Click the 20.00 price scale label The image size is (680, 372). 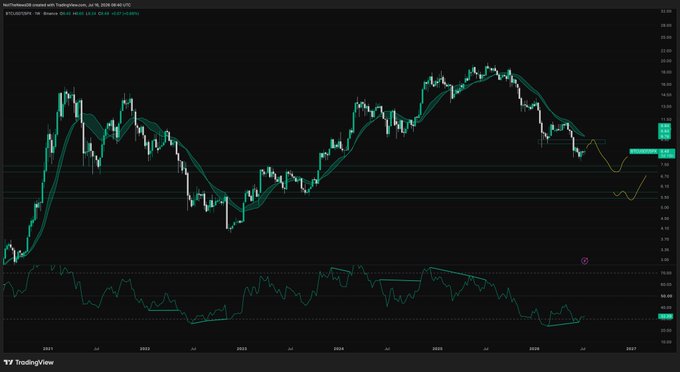(665, 61)
